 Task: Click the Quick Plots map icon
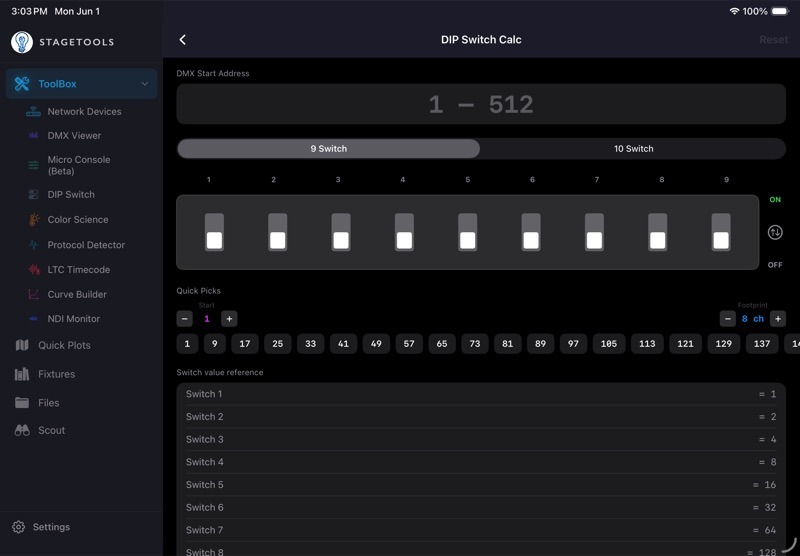22,345
